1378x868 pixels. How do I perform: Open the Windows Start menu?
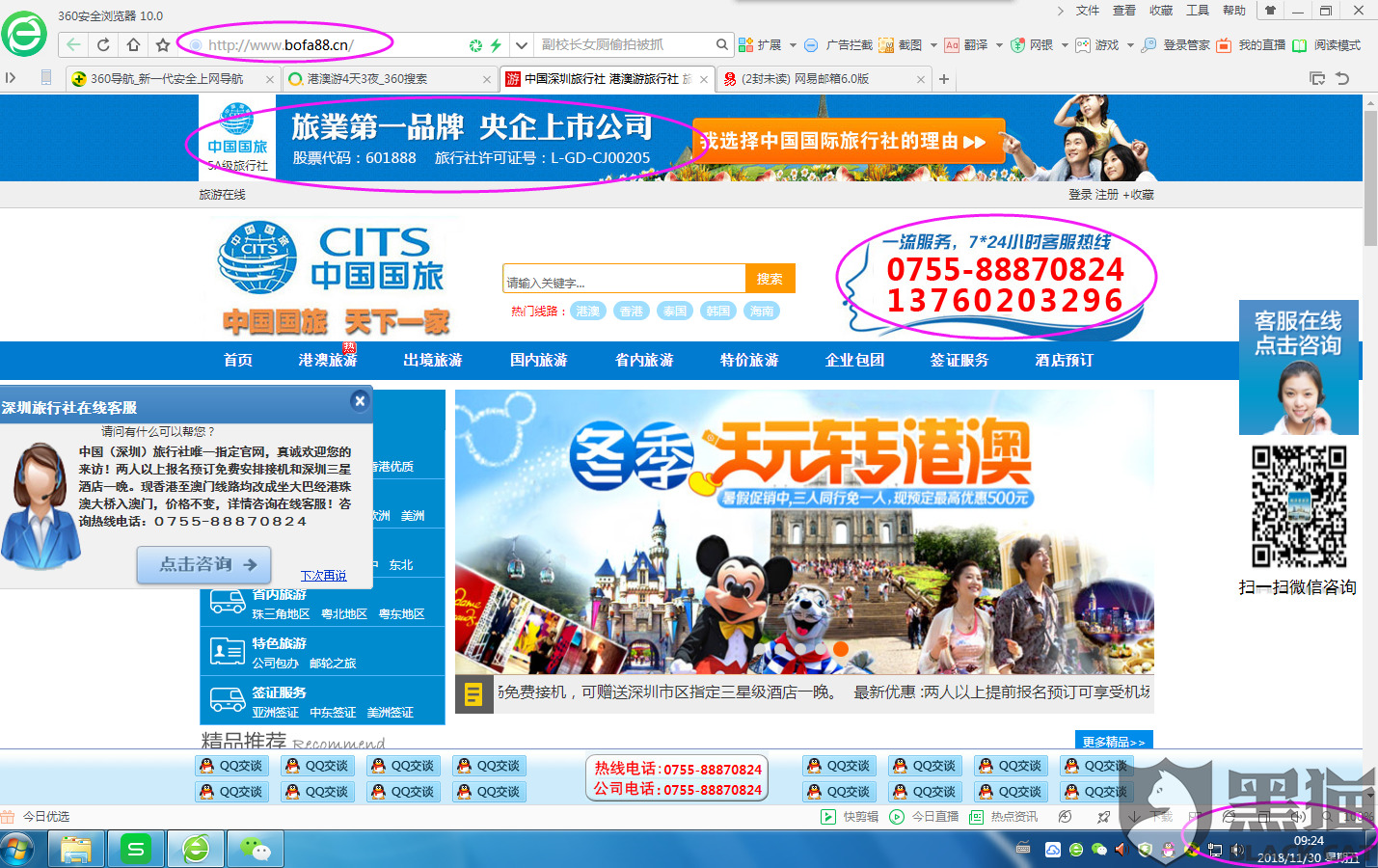pyautogui.click(x=16, y=850)
